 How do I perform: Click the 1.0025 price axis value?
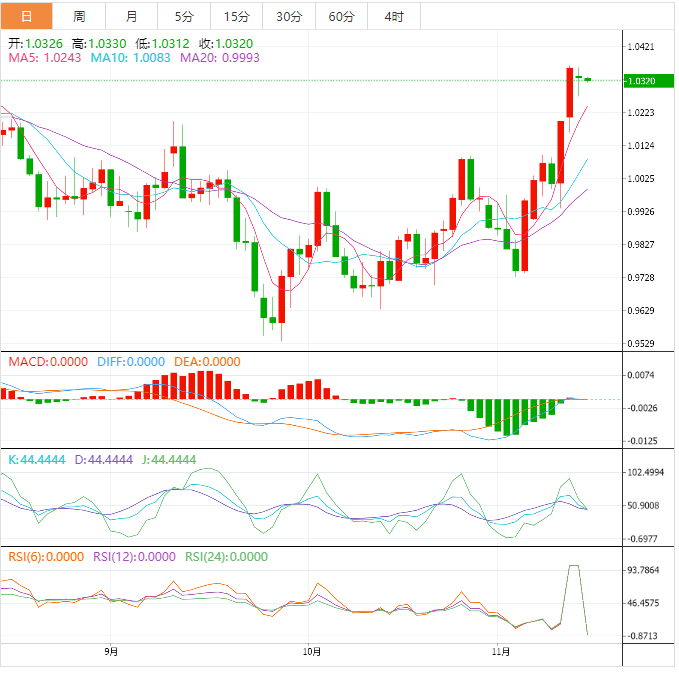click(x=640, y=179)
